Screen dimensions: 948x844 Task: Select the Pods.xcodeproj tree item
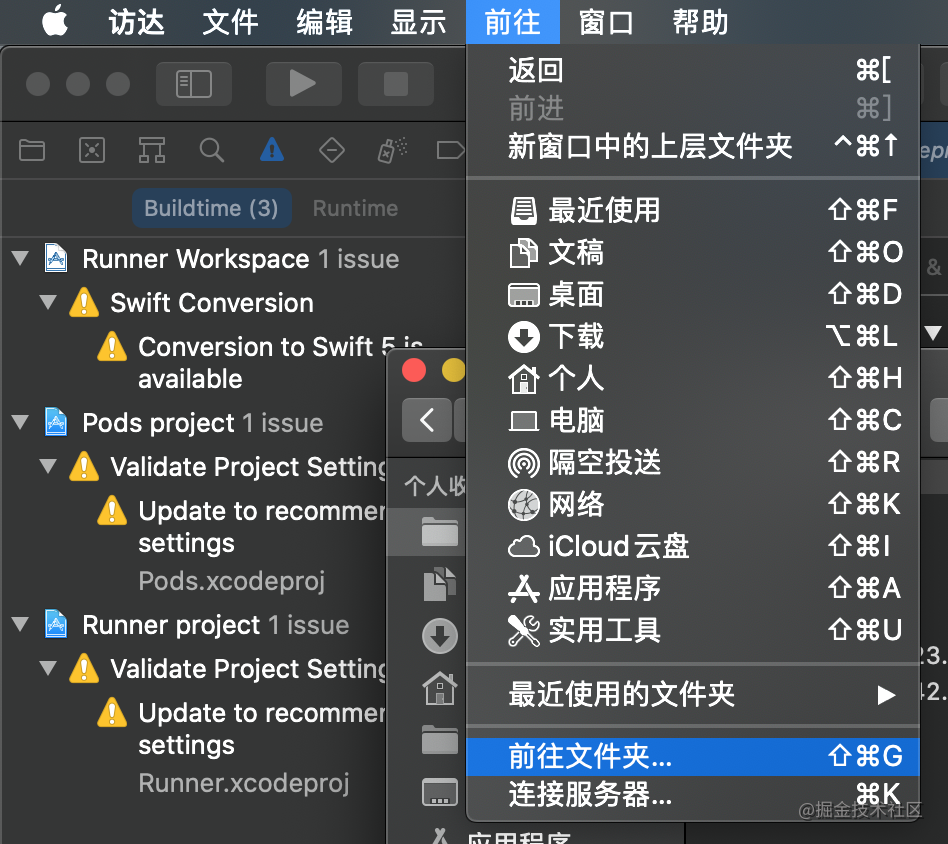point(231,581)
